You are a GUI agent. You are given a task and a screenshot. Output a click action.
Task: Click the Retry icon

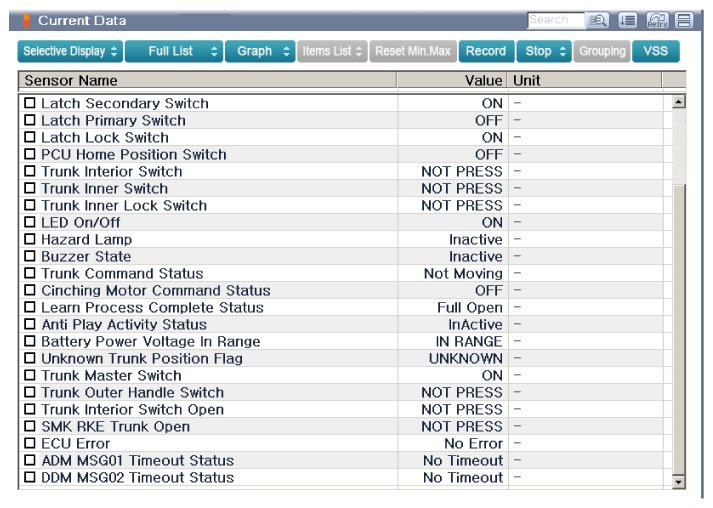pyautogui.click(x=658, y=19)
